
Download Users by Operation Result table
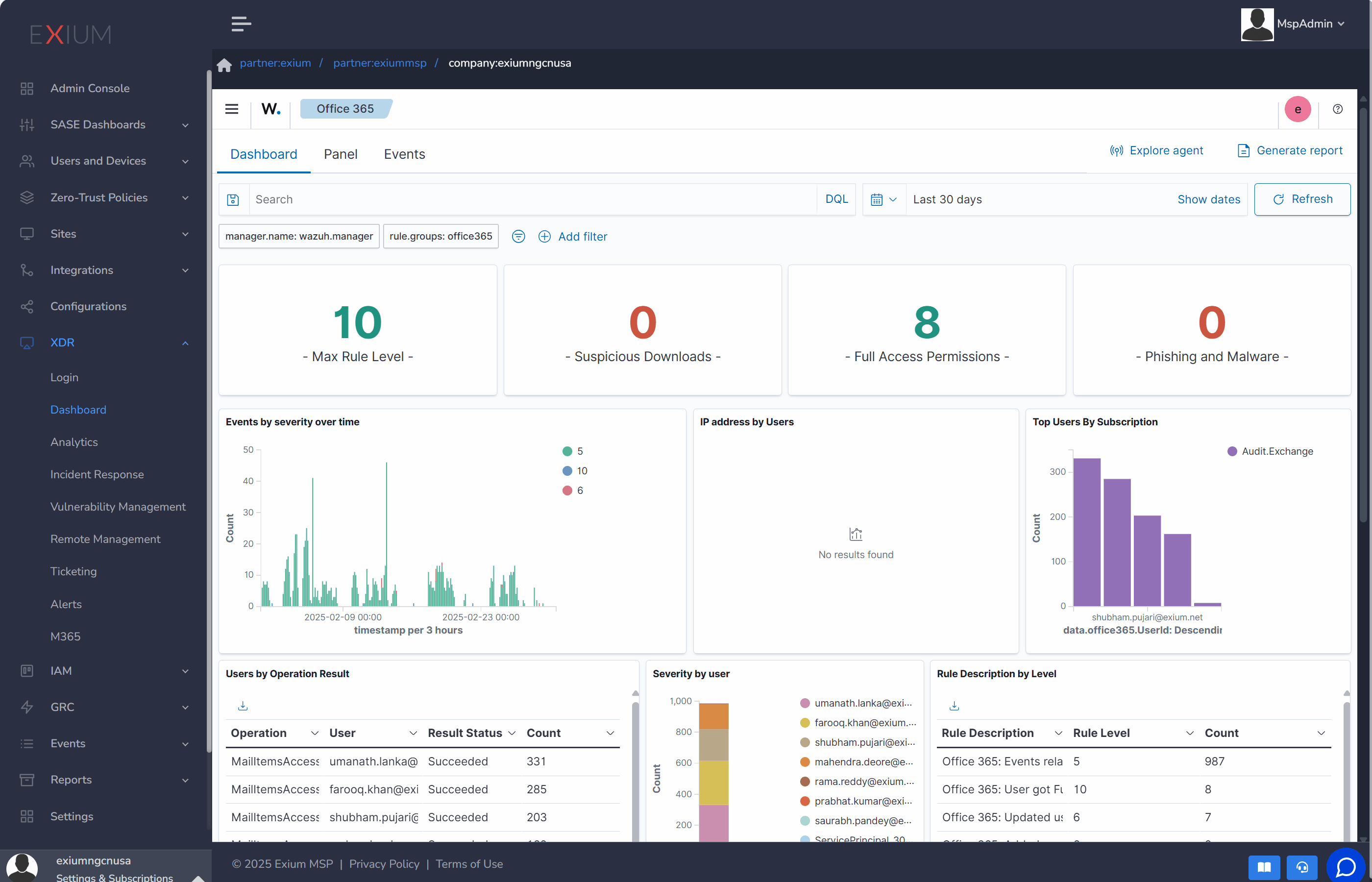243,706
